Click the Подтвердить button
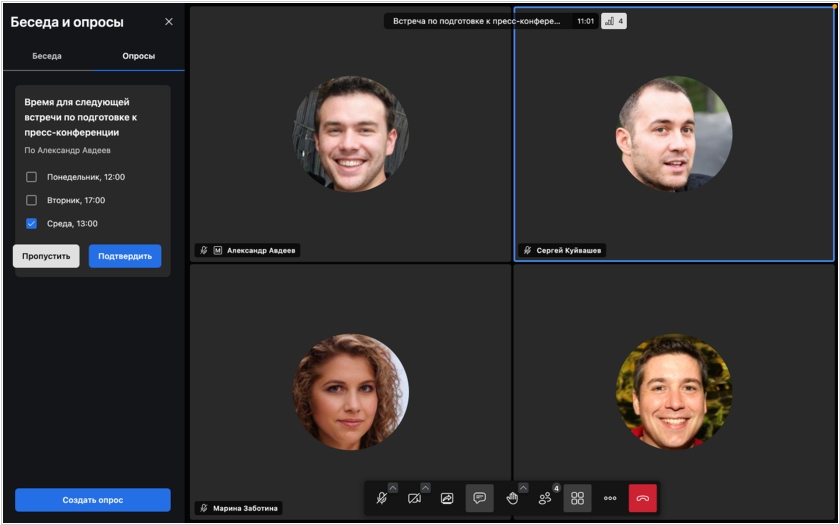840x525 pixels. 125,256
